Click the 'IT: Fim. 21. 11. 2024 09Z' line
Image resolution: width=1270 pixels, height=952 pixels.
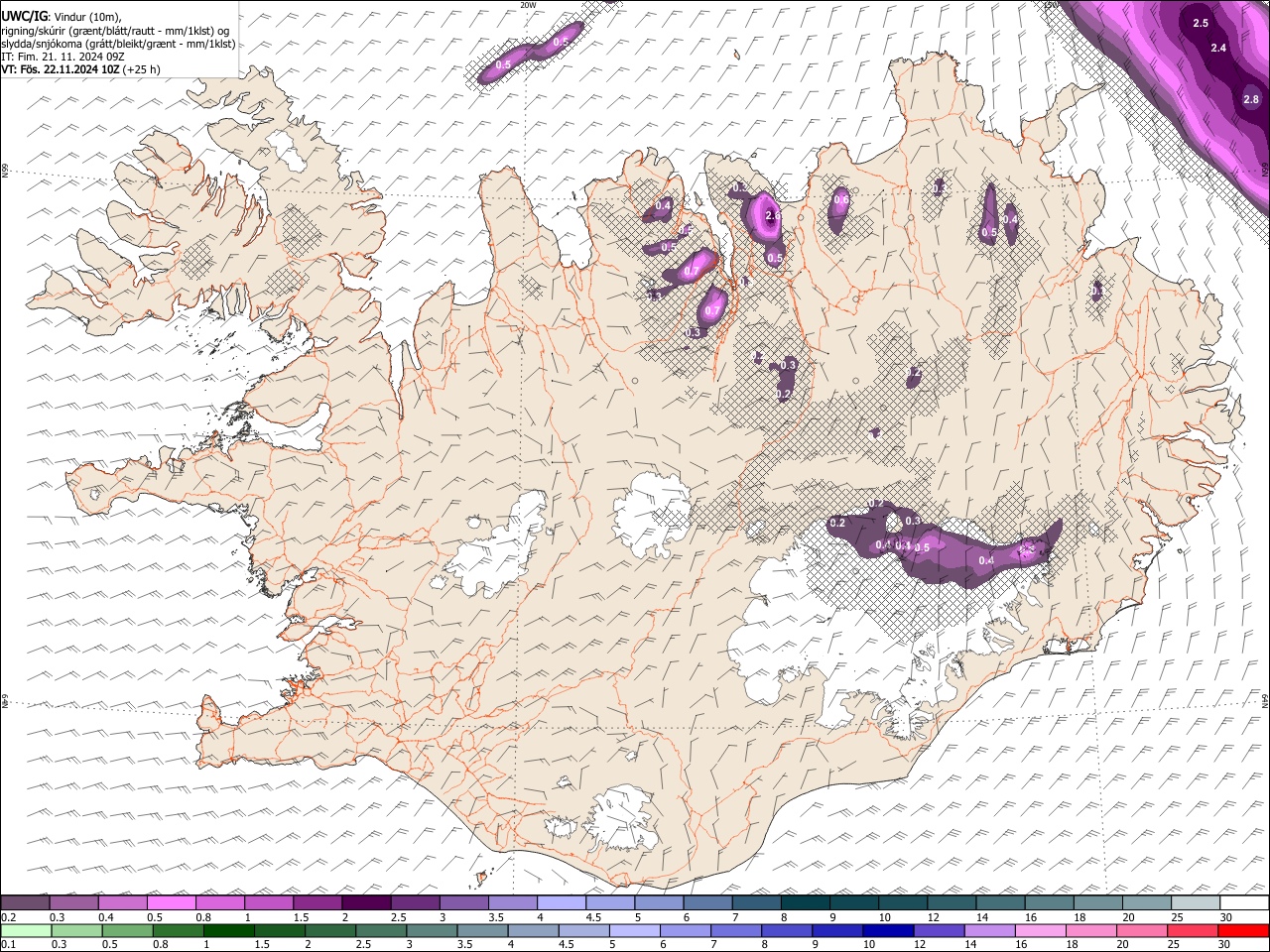click(63, 57)
